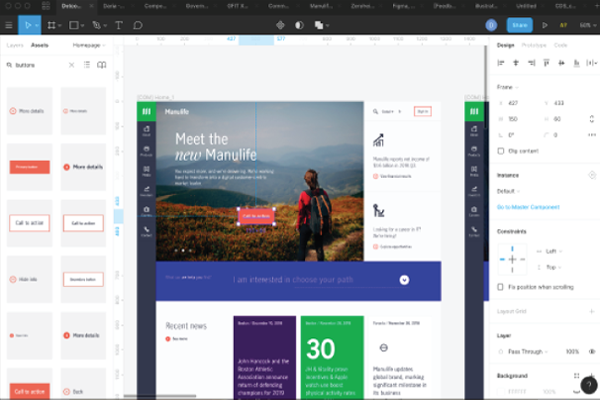Click the Present play icon

[x=545, y=25]
